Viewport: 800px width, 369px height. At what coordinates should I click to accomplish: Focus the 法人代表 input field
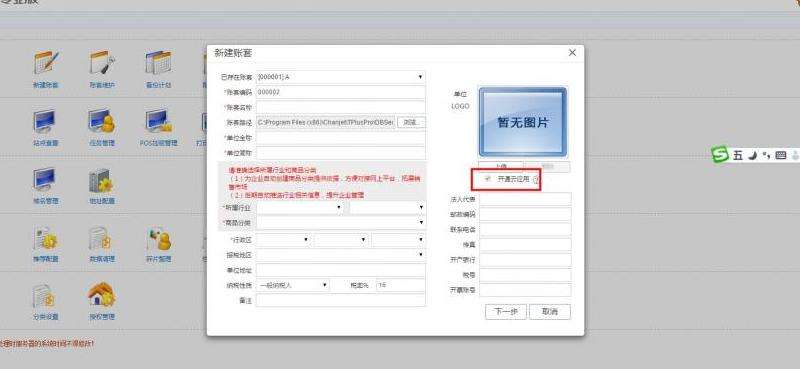526,199
